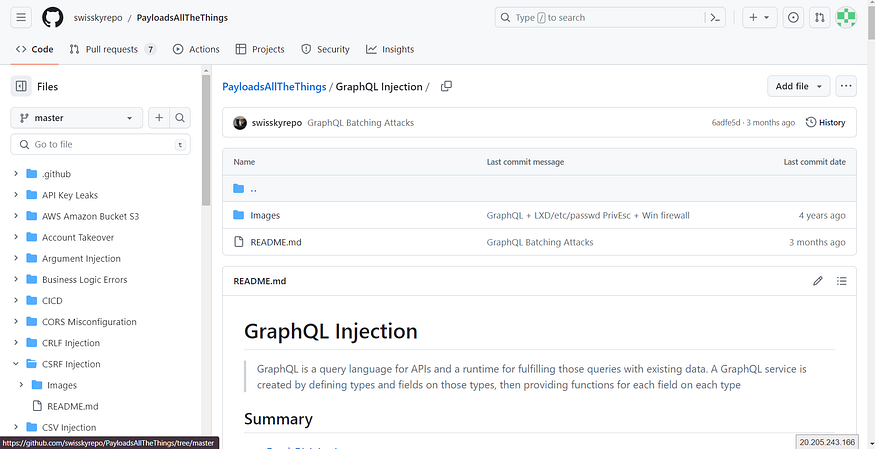Switch to the Insights tab
This screenshot has height=449, width=875.
point(390,49)
